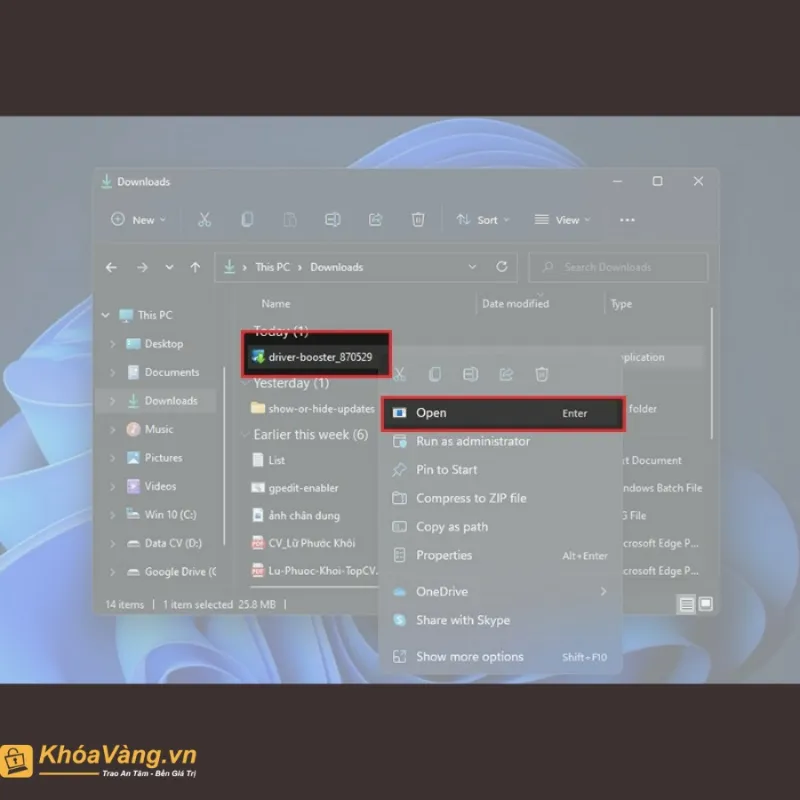Switch to large thumbnails view icon
The height and width of the screenshot is (800, 800).
[705, 604]
